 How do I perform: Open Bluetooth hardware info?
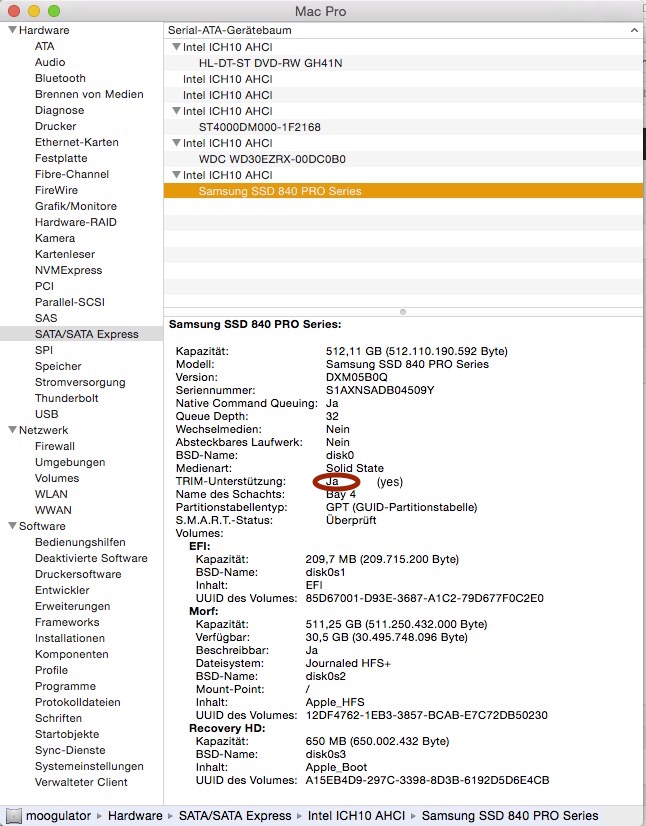(x=60, y=78)
